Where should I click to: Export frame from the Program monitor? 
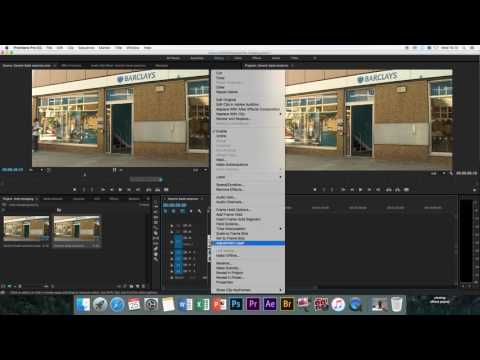point(406,190)
